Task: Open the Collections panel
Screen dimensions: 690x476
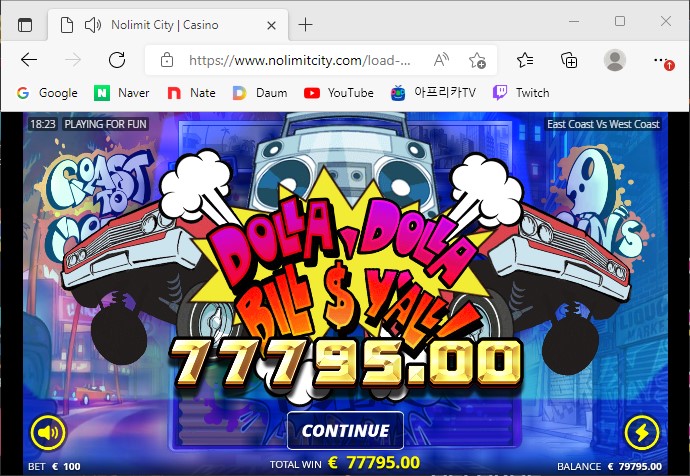Action: click(x=569, y=60)
